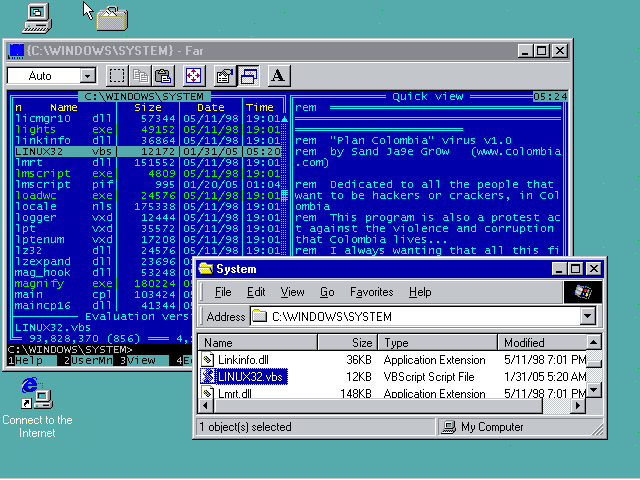Viewport: 640px width, 480px height.
Task: Select magnify exe row in Far panel
Action: (103, 284)
